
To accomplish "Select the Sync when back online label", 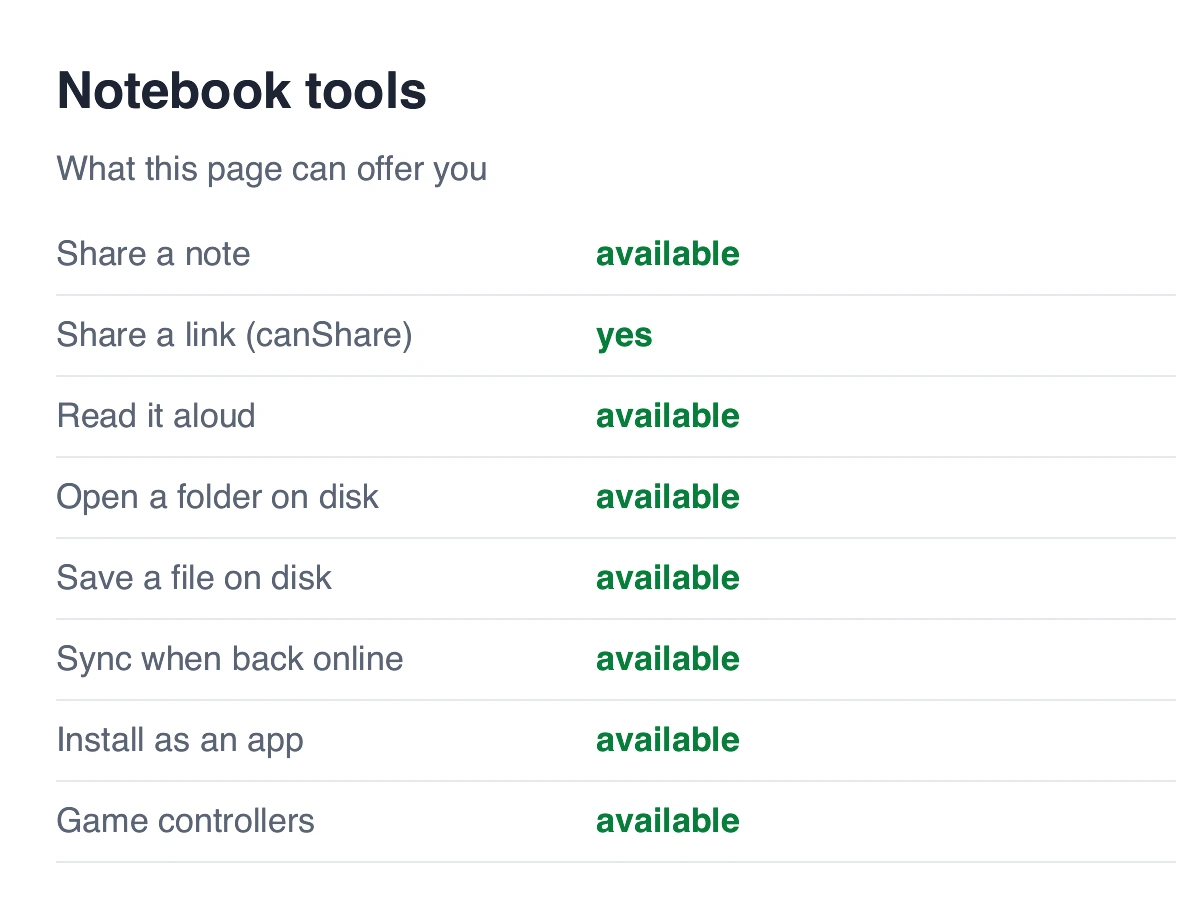I will 230,659.
